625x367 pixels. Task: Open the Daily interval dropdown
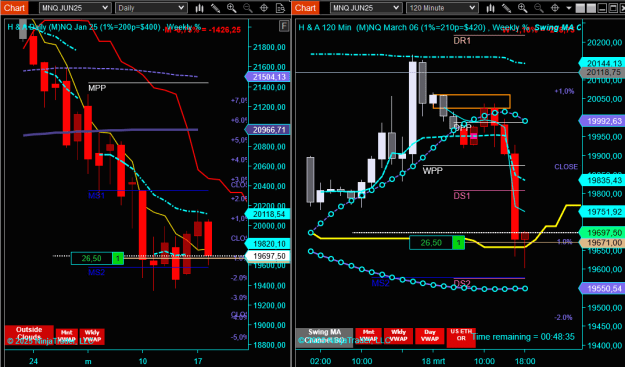tap(151, 8)
